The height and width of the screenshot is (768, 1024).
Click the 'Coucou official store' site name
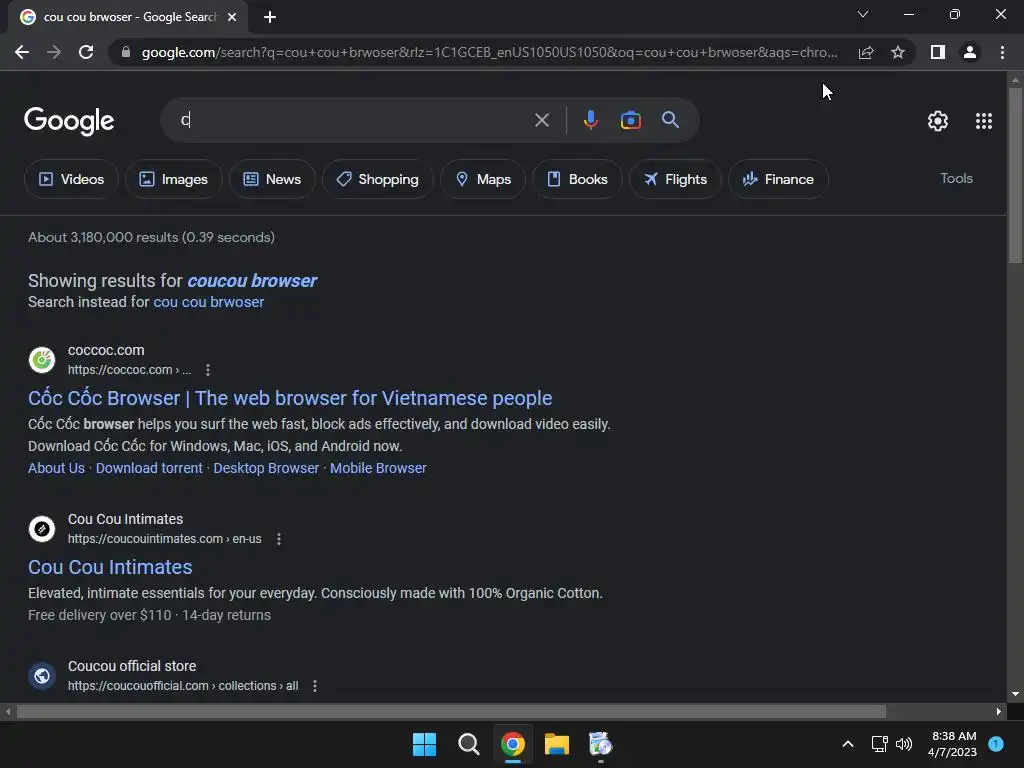(x=132, y=666)
